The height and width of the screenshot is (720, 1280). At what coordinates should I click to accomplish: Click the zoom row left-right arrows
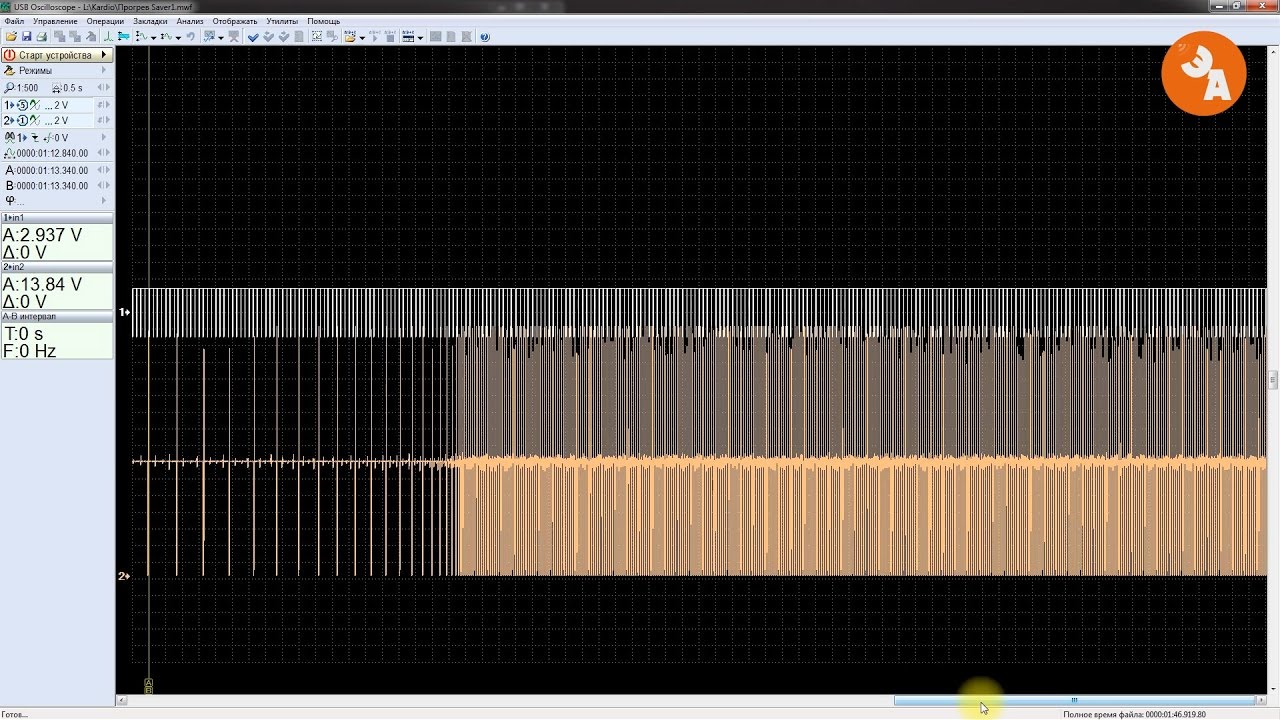pyautogui.click(x=103, y=88)
